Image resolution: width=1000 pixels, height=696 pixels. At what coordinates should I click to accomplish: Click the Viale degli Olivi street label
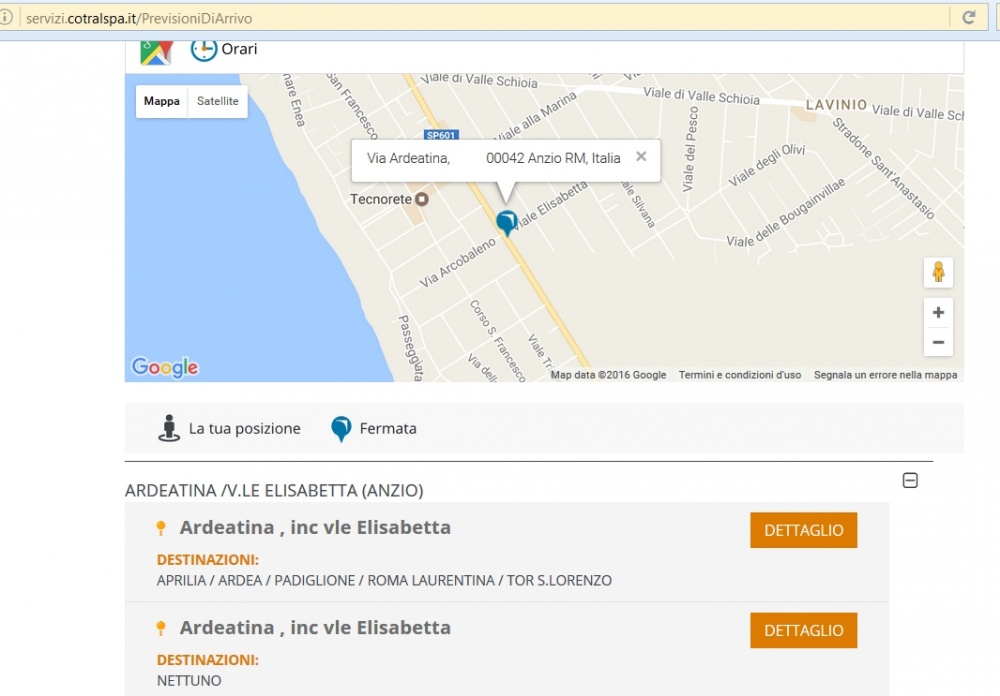[767, 165]
